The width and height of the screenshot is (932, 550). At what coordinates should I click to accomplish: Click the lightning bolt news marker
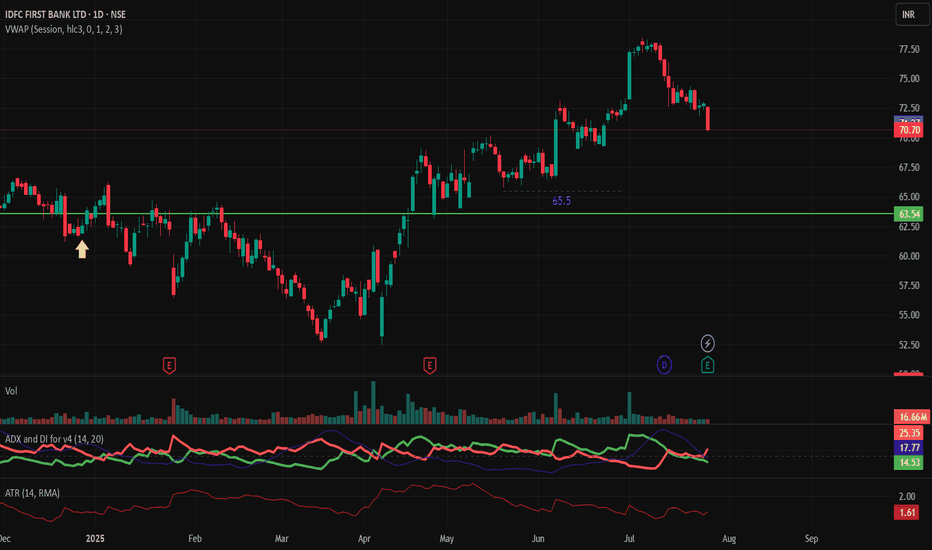[x=707, y=343]
